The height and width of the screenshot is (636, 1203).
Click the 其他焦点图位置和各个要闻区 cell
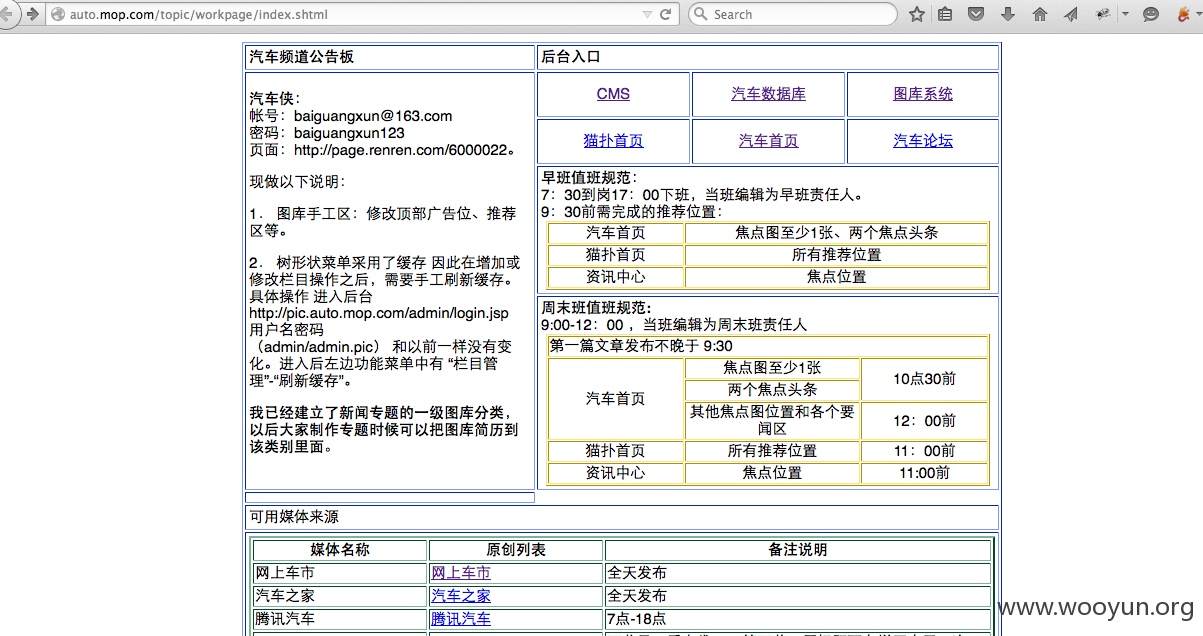(x=772, y=421)
